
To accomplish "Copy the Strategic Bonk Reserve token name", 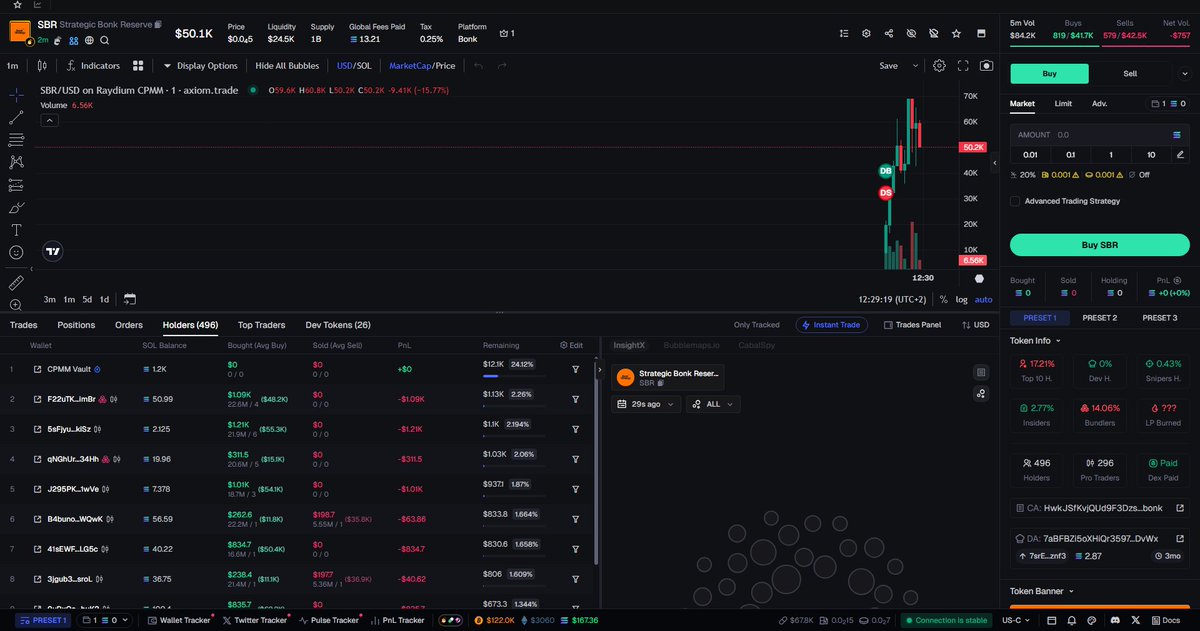I will [158, 23].
